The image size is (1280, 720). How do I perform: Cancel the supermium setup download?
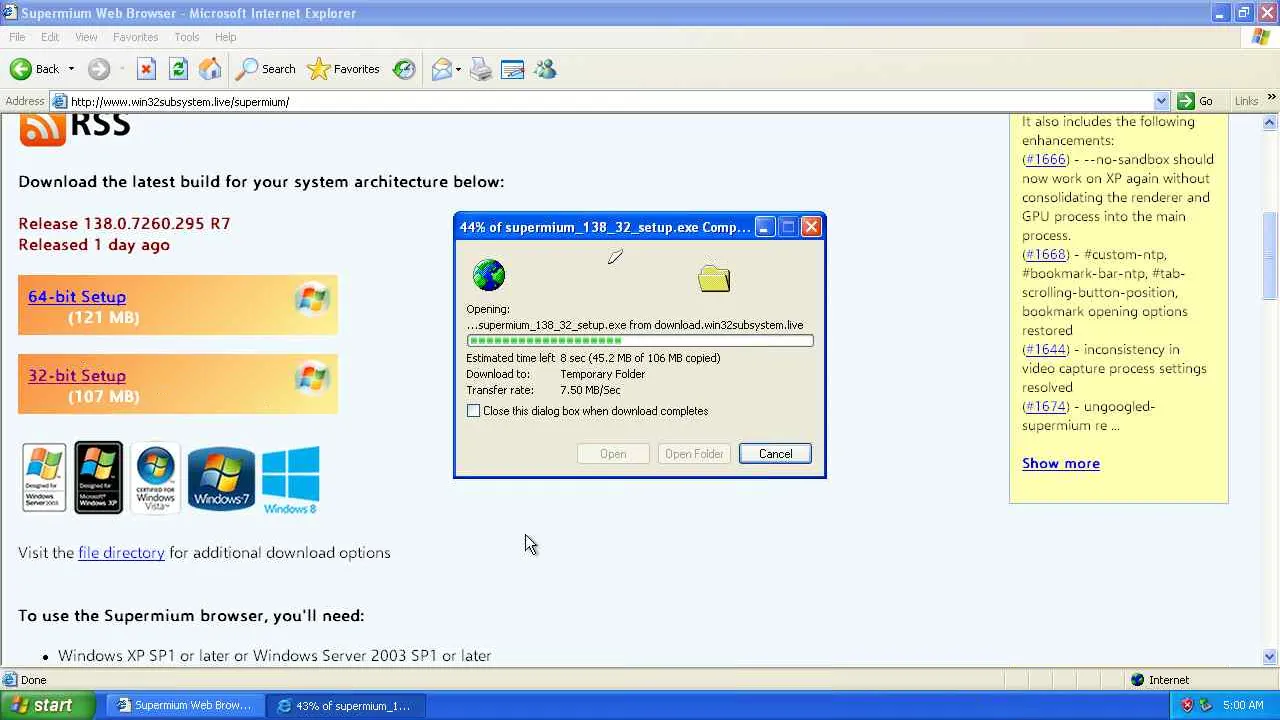[x=775, y=454]
